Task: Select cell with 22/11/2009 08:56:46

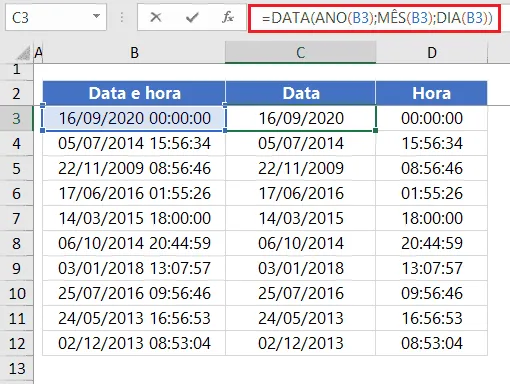Action: 134,168
